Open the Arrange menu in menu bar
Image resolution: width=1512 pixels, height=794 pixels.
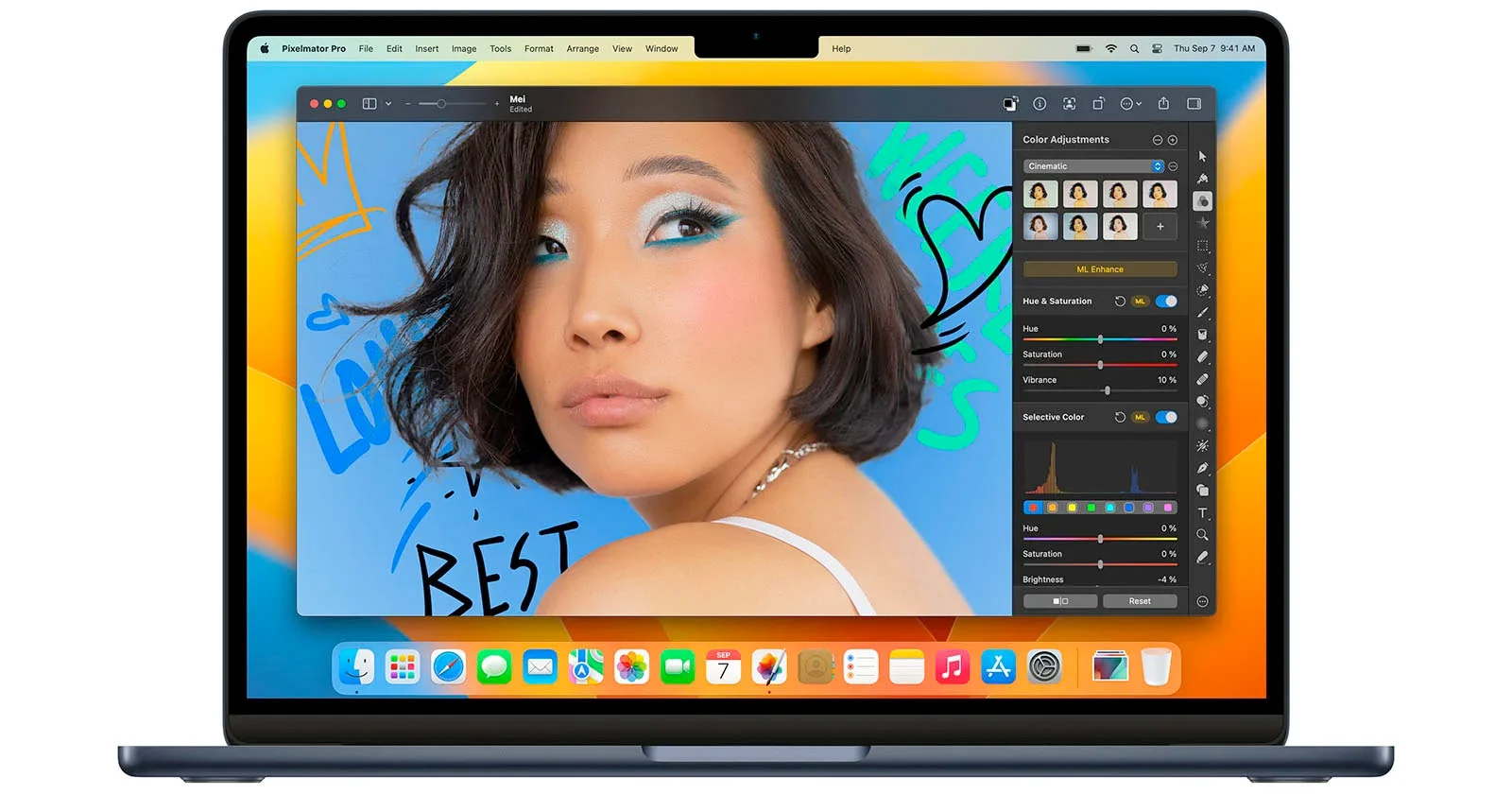pos(582,49)
